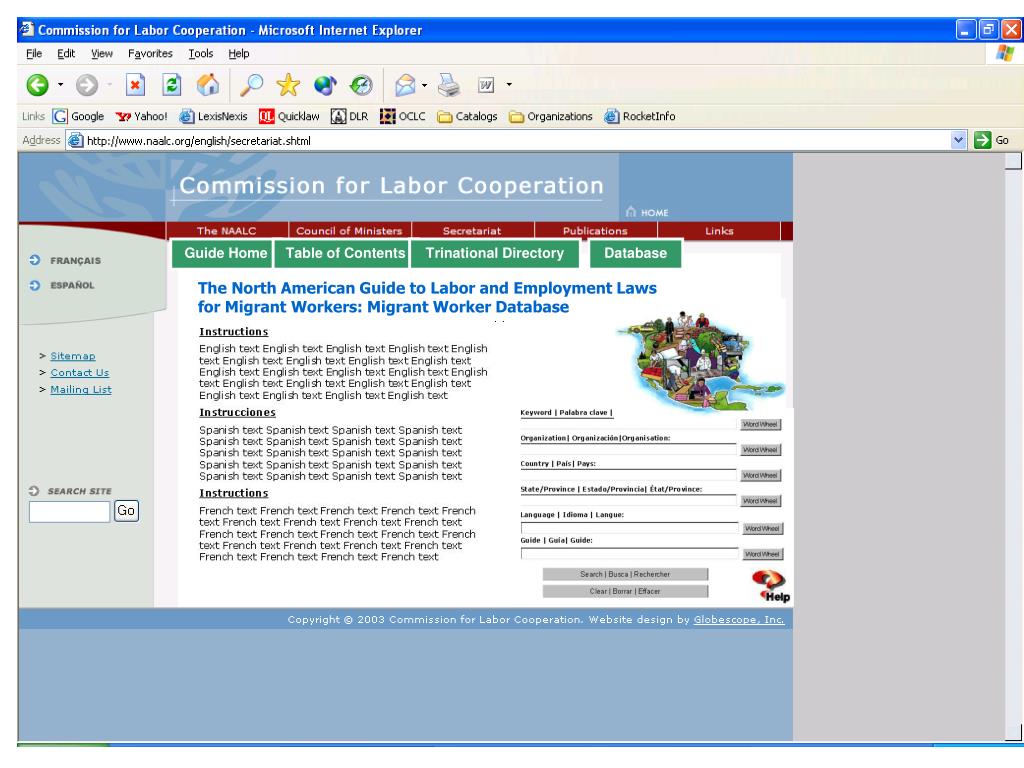Click the Back arrow toolbar button
Image resolution: width=1024 pixels, height=768 pixels.
click(37, 85)
